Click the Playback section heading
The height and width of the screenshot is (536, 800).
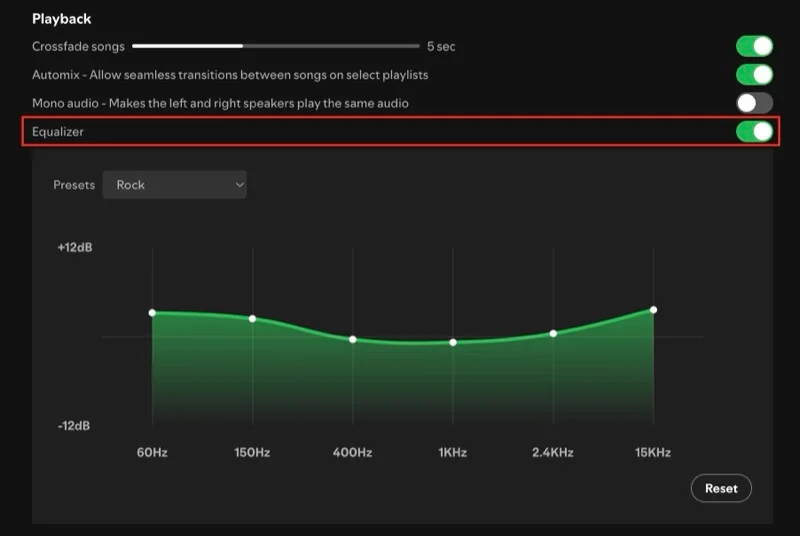[62, 19]
